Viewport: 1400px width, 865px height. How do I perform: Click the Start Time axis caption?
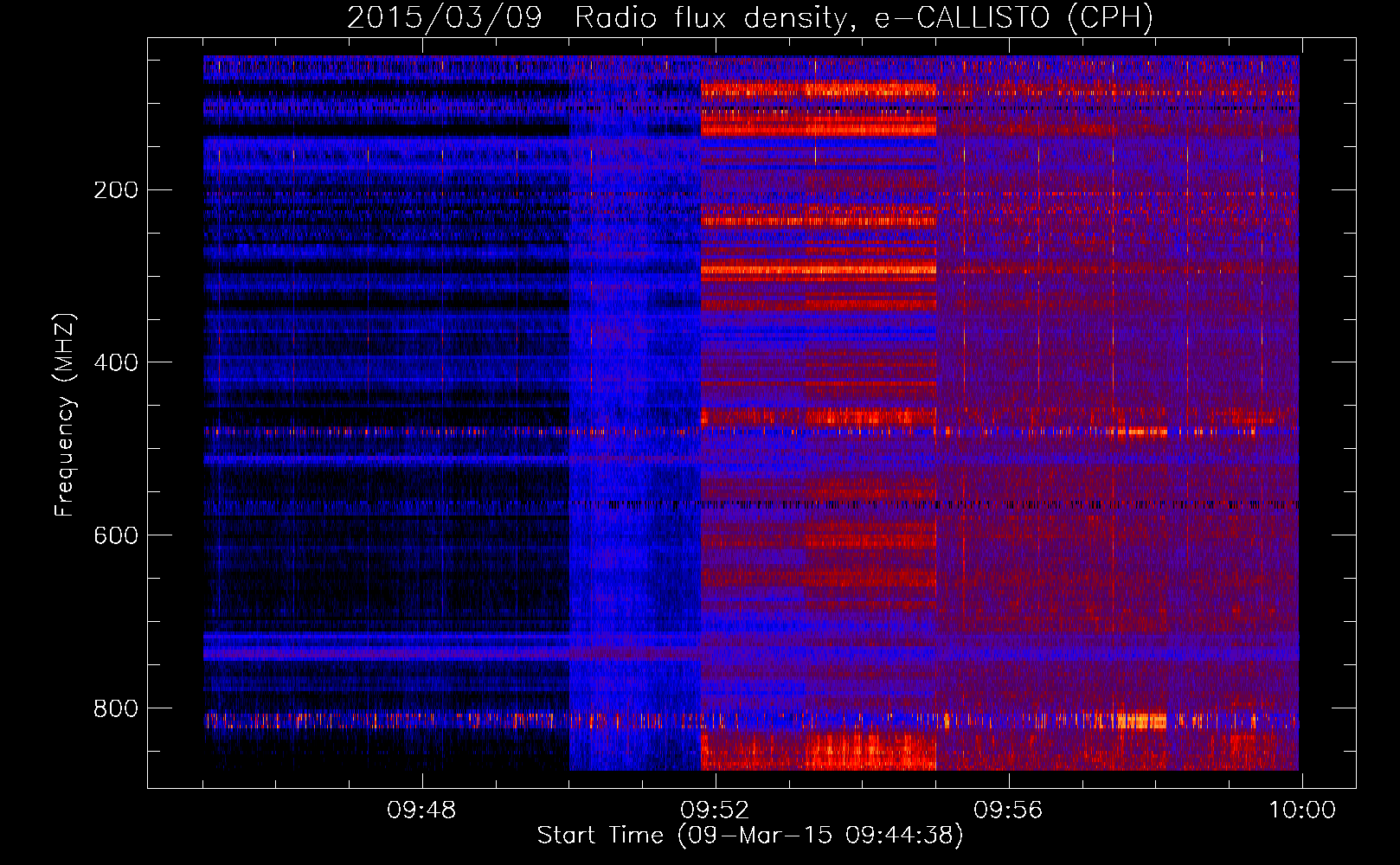pos(750,836)
